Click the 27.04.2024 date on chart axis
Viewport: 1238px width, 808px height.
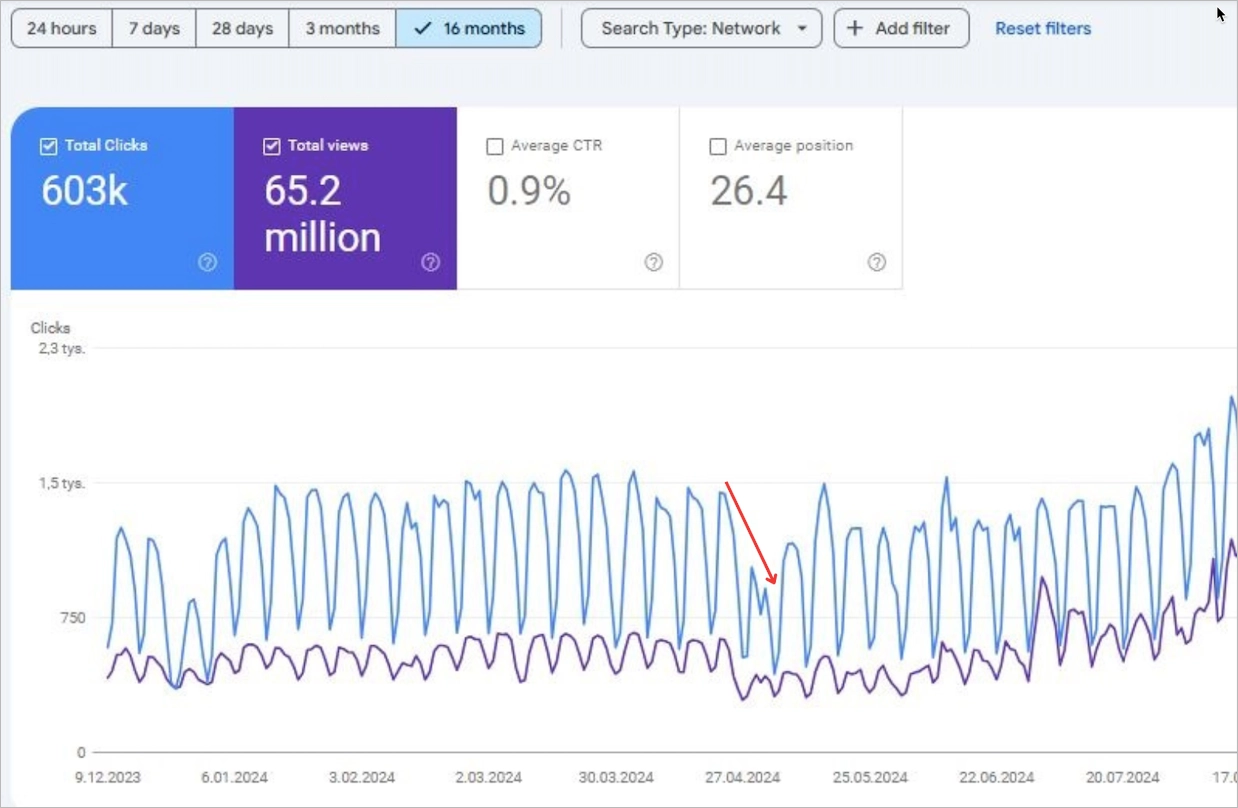(x=742, y=777)
